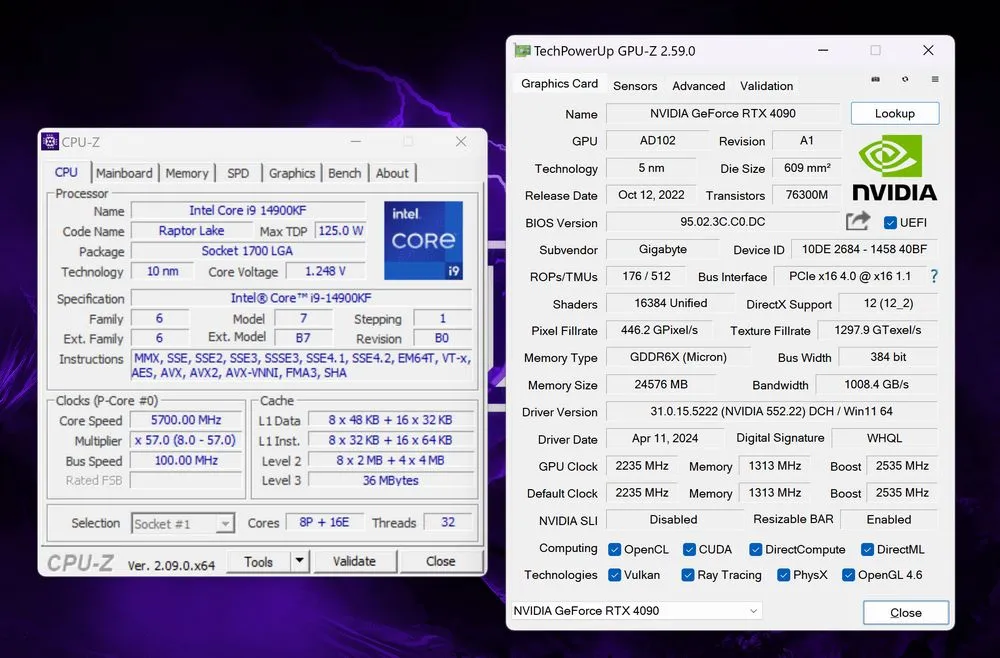Click the processor Name field Intel Core i9 14900KF

click(248, 210)
